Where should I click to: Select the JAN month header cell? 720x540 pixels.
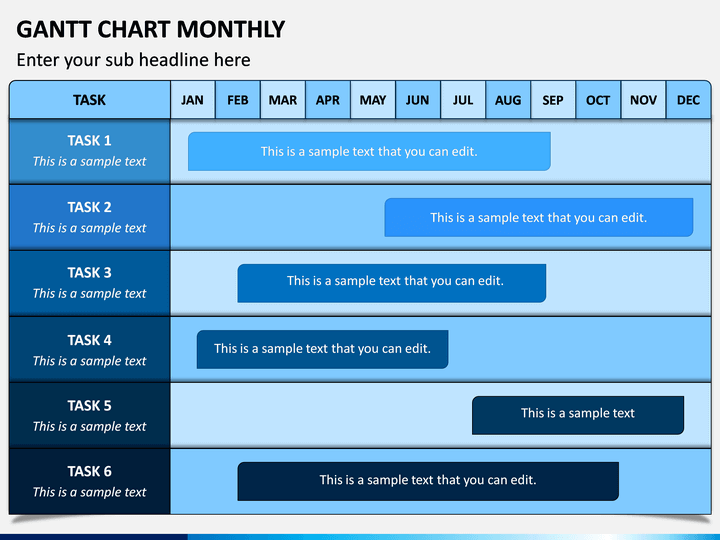[192, 100]
